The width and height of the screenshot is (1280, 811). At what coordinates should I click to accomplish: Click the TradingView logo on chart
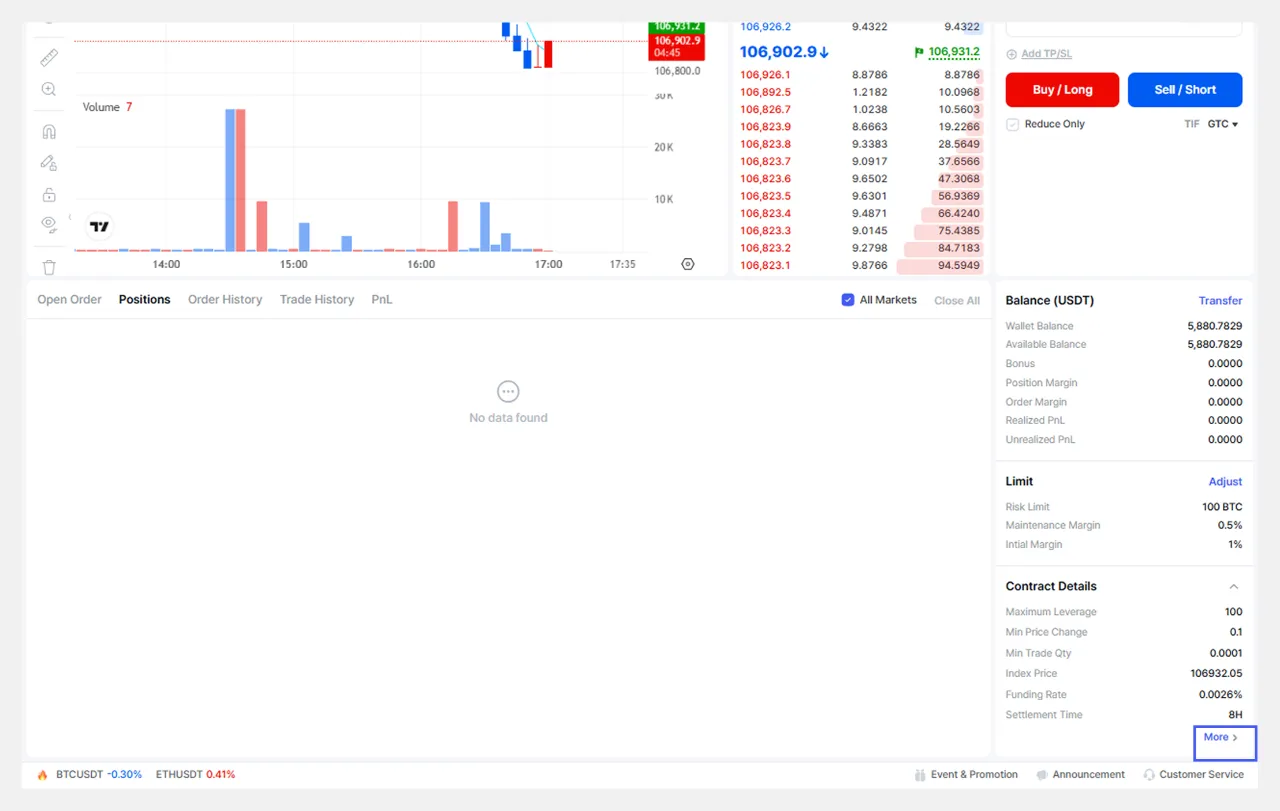(99, 227)
